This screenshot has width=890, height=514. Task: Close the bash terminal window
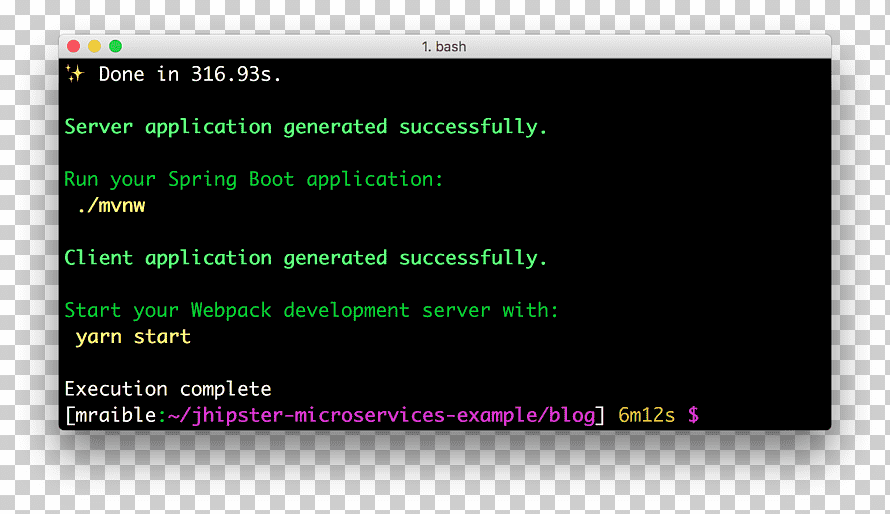click(73, 46)
